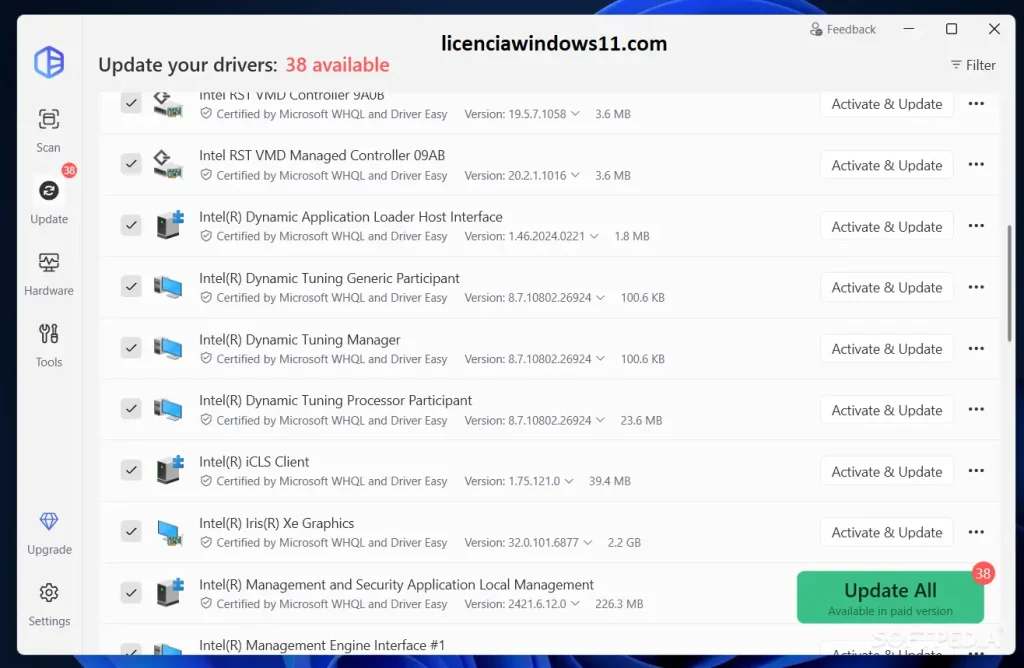1024x668 pixels.
Task: Open more options for Dynamic Tuning Manager
Action: pos(976,349)
